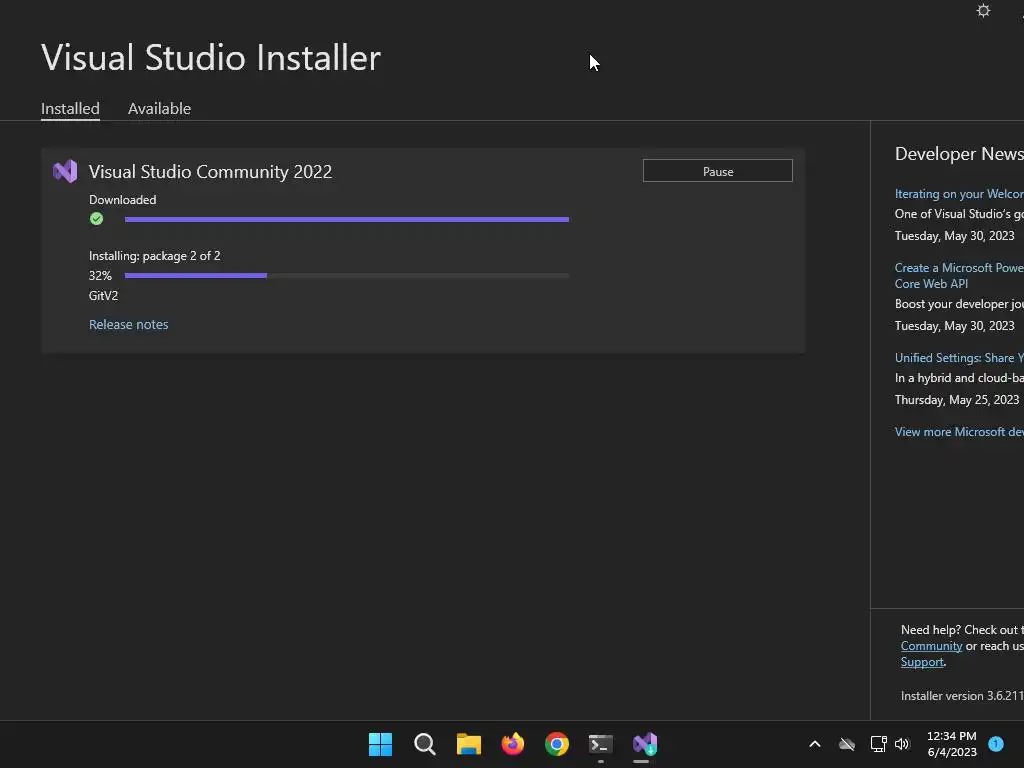Click the Visual Studio Community 2022 logo icon
The height and width of the screenshot is (768, 1024).
tap(65, 171)
